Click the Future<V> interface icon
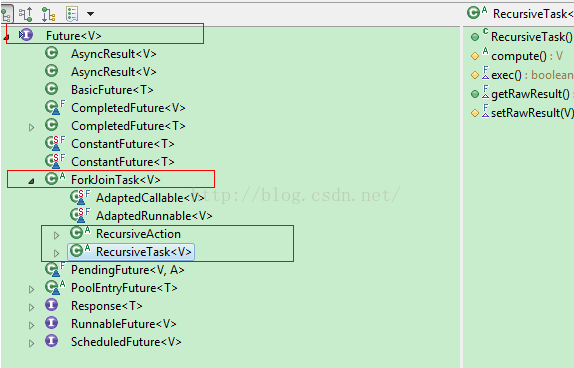Screen dimensions: 574x368 click(26, 35)
